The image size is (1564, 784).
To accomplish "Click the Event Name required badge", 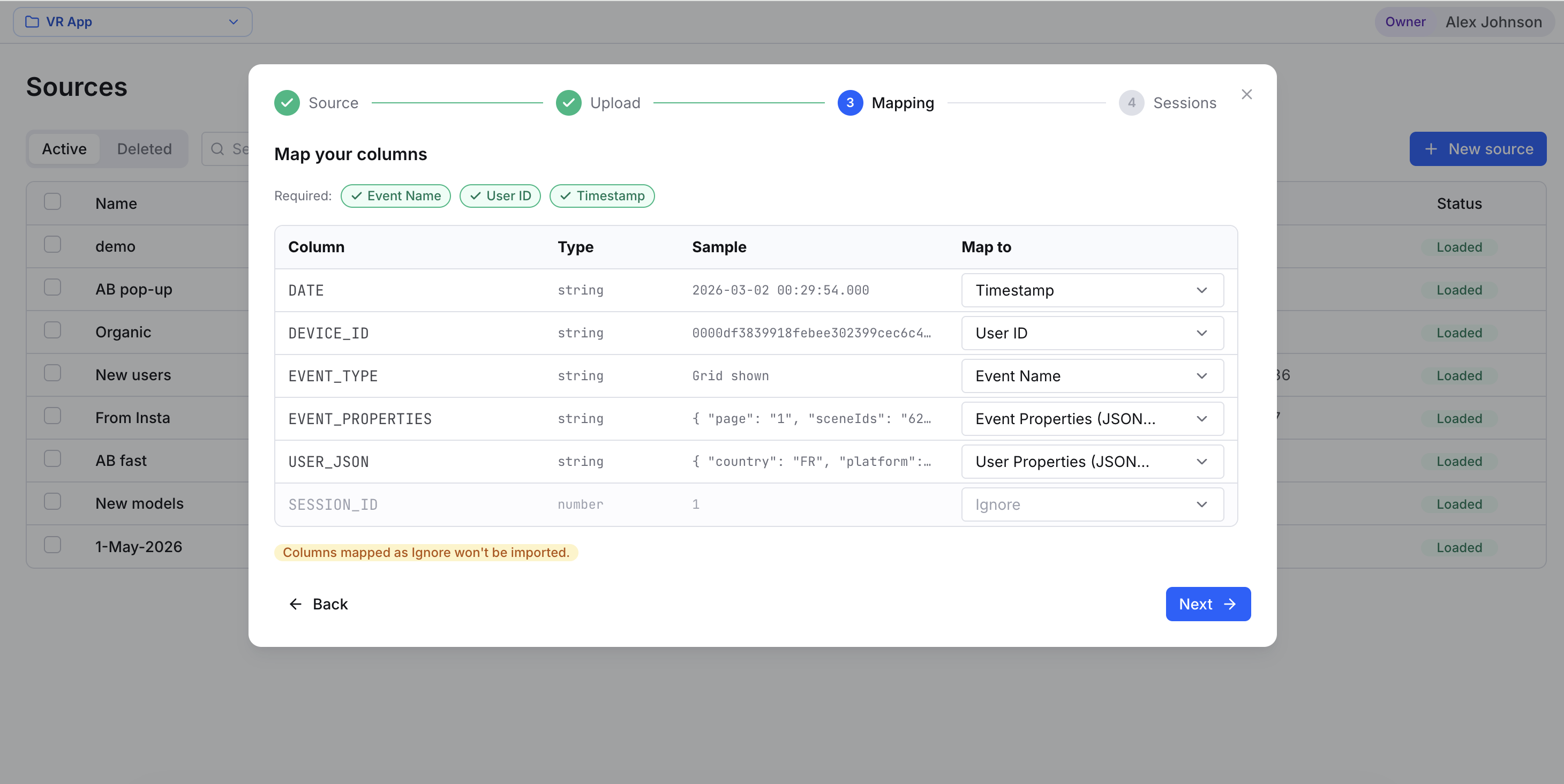I will 396,196.
